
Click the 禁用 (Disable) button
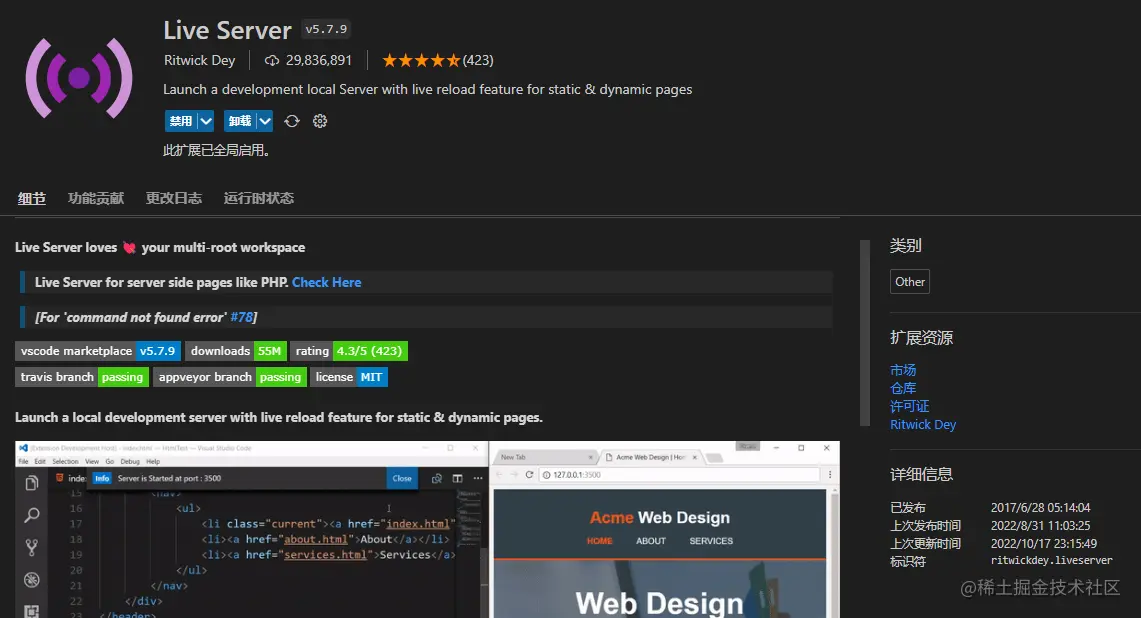180,121
